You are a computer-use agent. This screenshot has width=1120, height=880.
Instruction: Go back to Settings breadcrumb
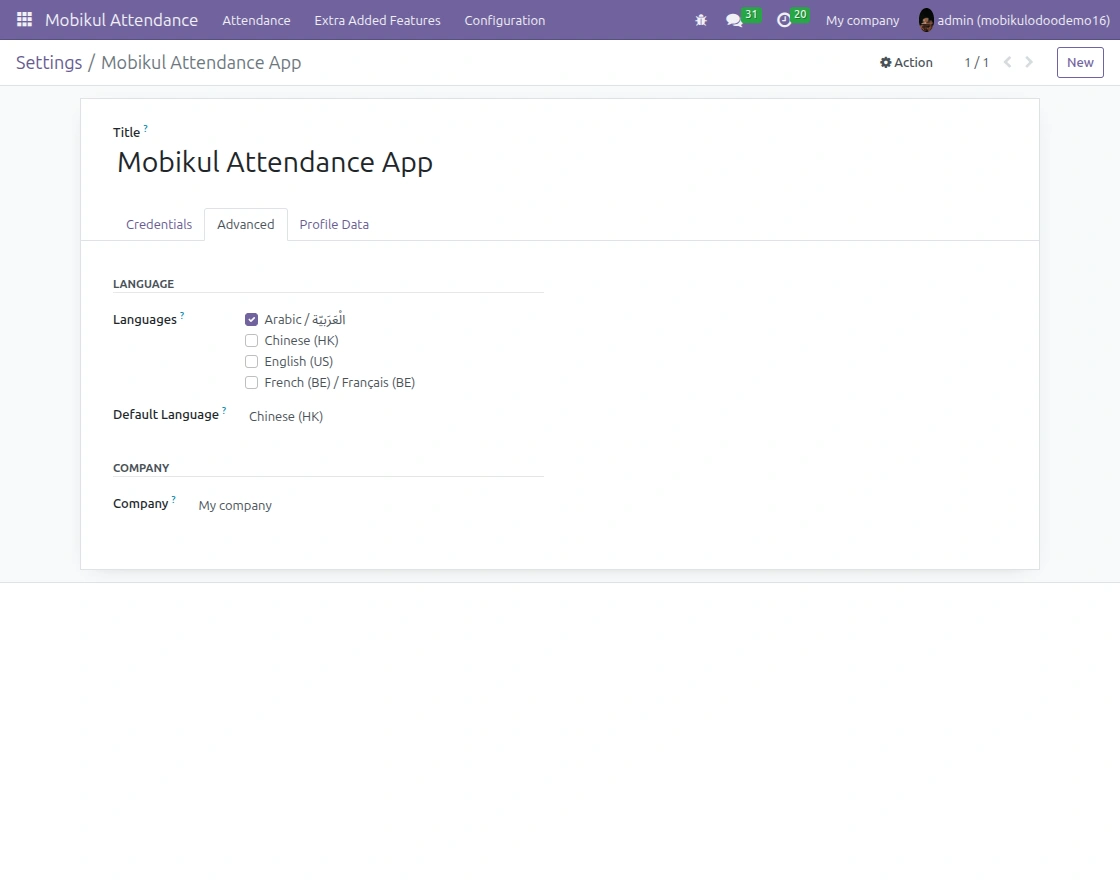click(x=49, y=62)
